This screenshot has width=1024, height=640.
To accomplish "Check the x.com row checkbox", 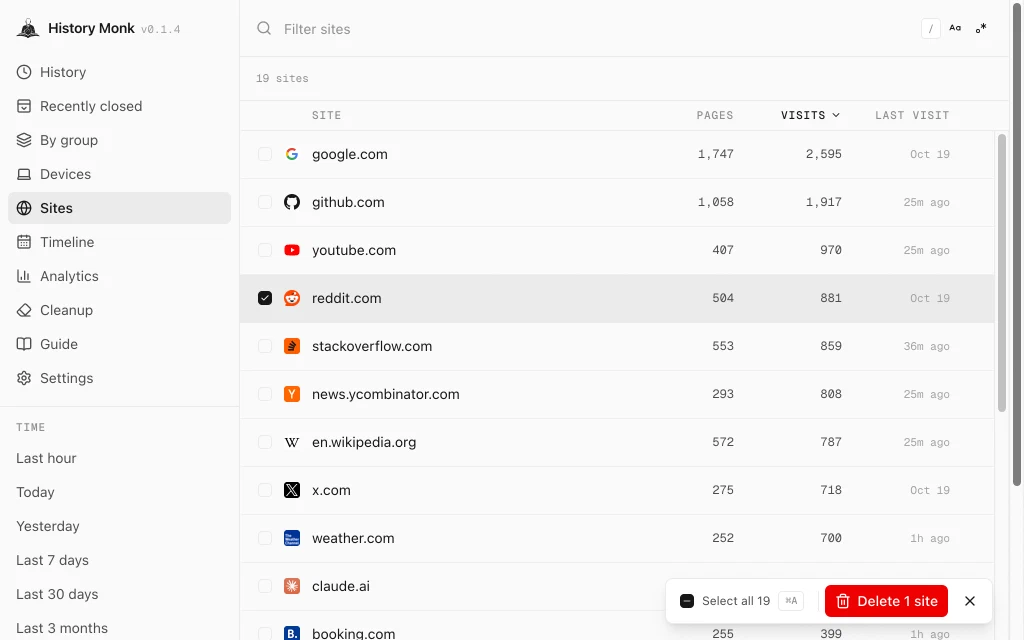I will point(264,490).
